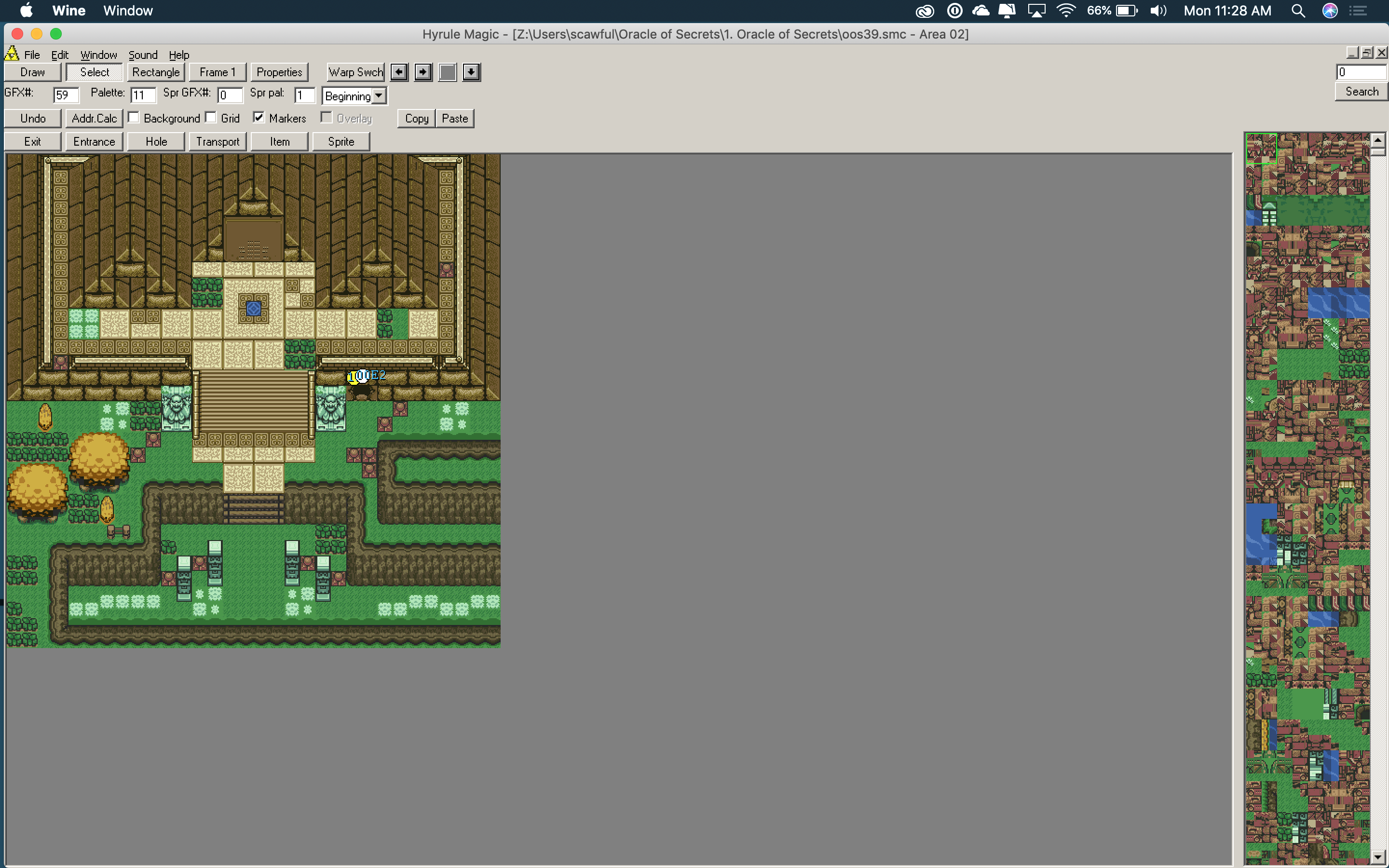The height and width of the screenshot is (868, 1389).
Task: Open Notification Center list icon
Action: pyautogui.click(x=1358, y=11)
